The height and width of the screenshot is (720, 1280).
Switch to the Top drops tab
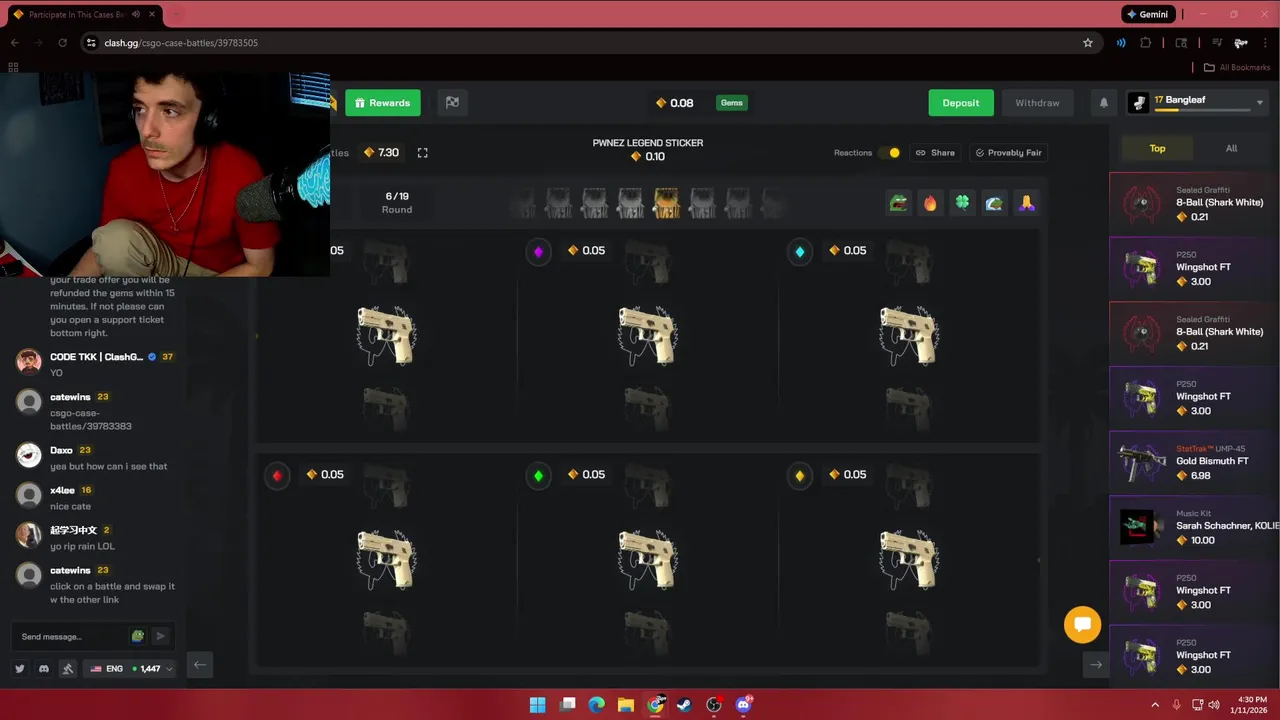(x=1157, y=149)
